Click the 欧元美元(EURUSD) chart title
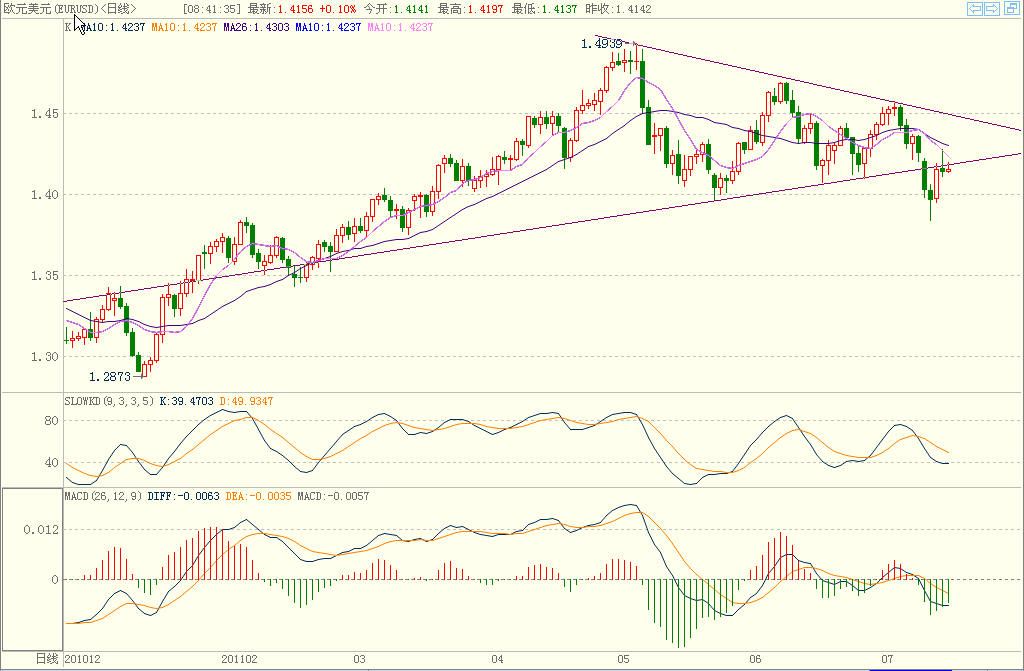1024x671 pixels. [51, 9]
